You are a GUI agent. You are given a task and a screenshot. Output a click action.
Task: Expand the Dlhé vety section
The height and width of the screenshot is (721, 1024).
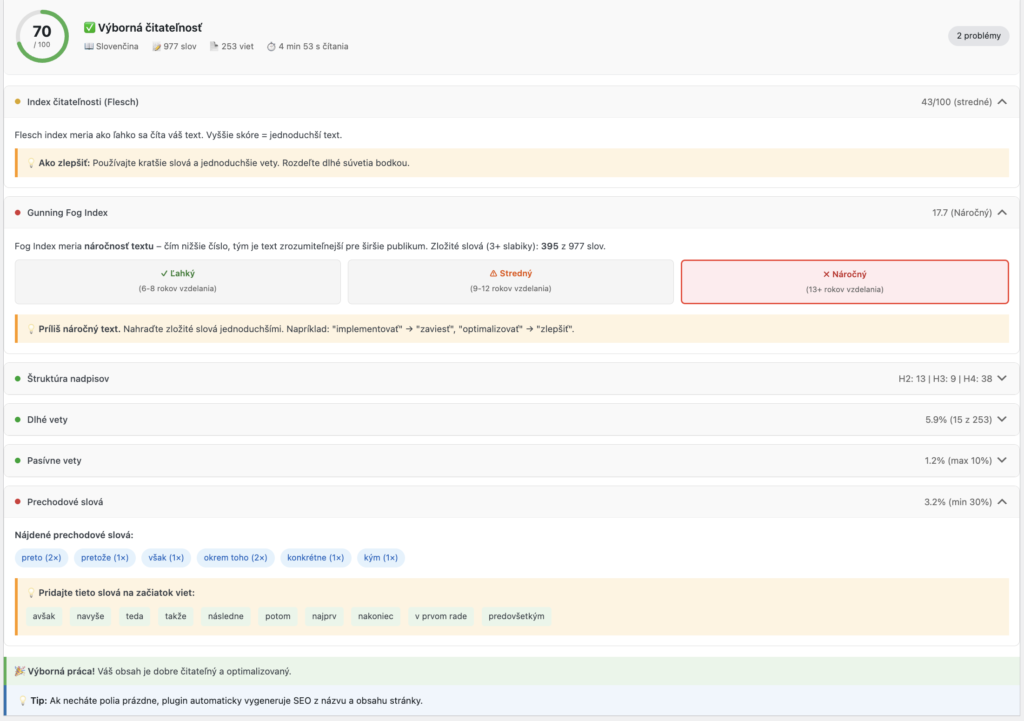click(1003, 419)
